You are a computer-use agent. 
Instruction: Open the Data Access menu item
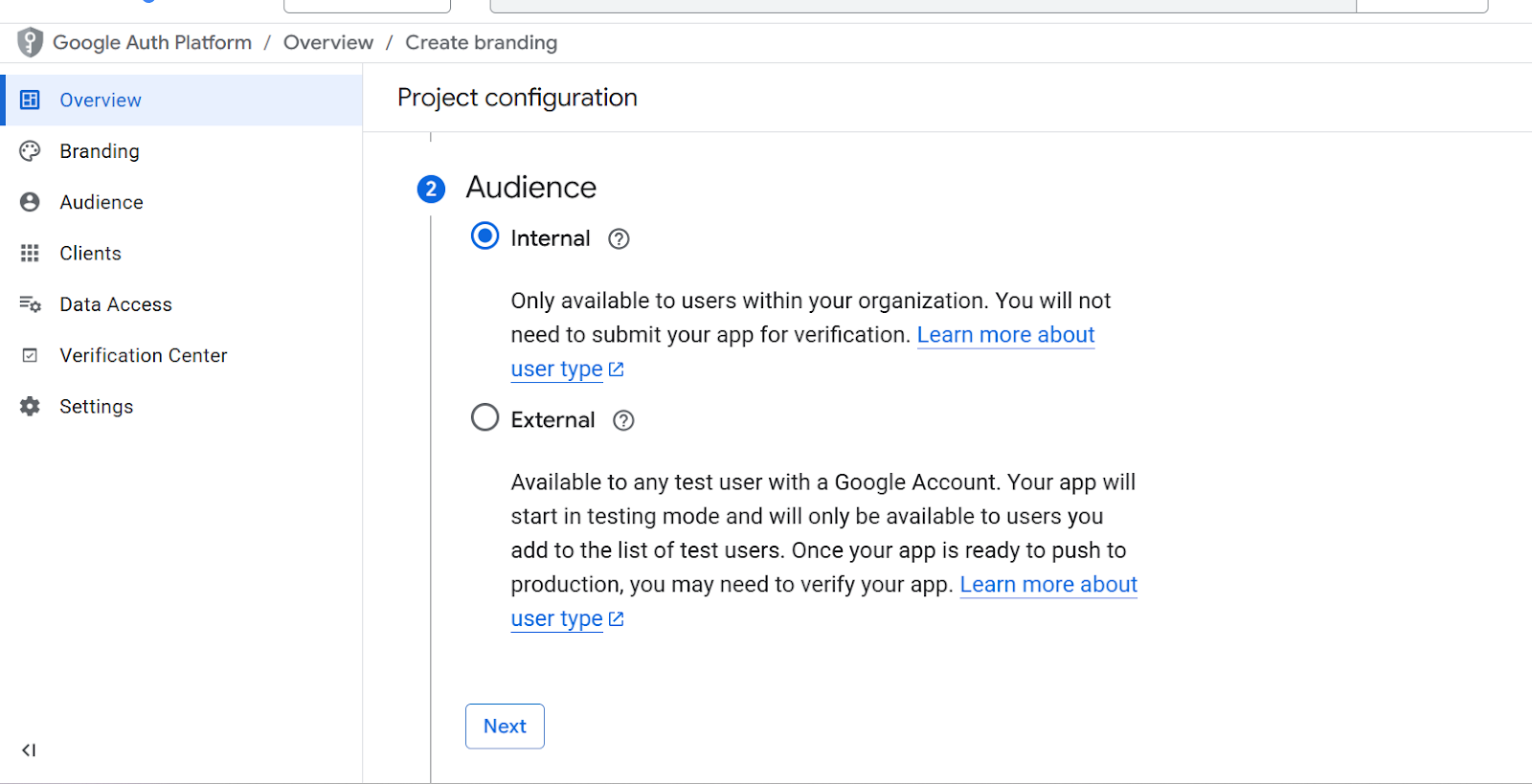[116, 304]
